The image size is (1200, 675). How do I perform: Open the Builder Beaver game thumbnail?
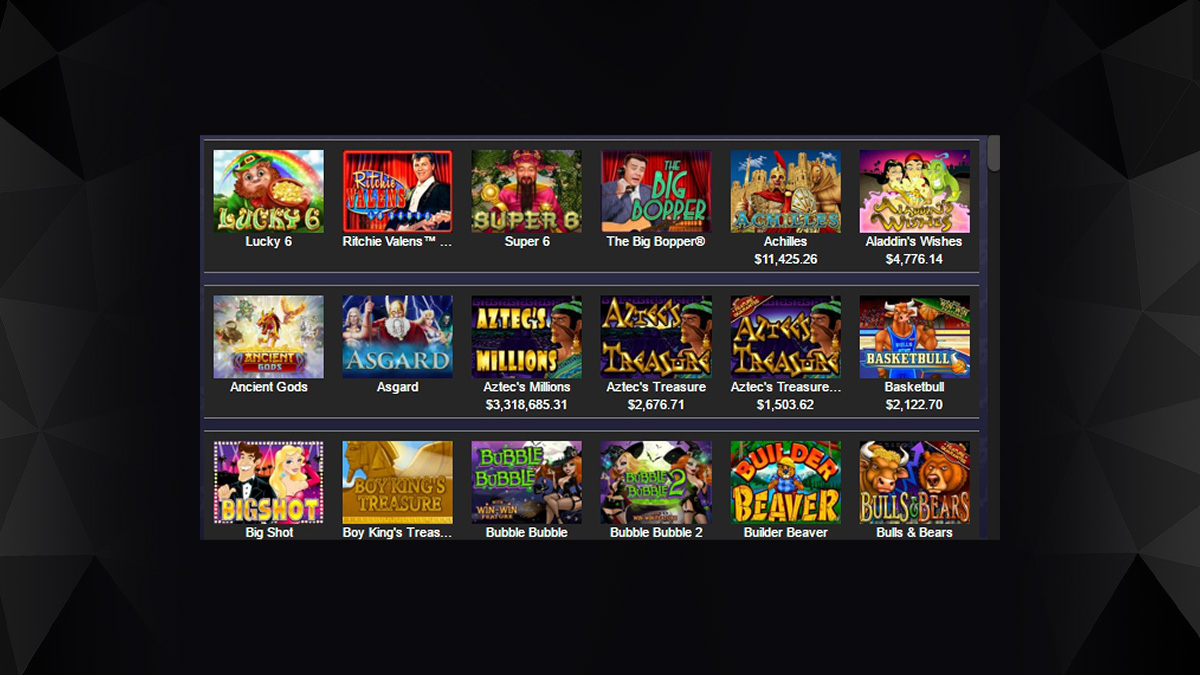coord(786,483)
